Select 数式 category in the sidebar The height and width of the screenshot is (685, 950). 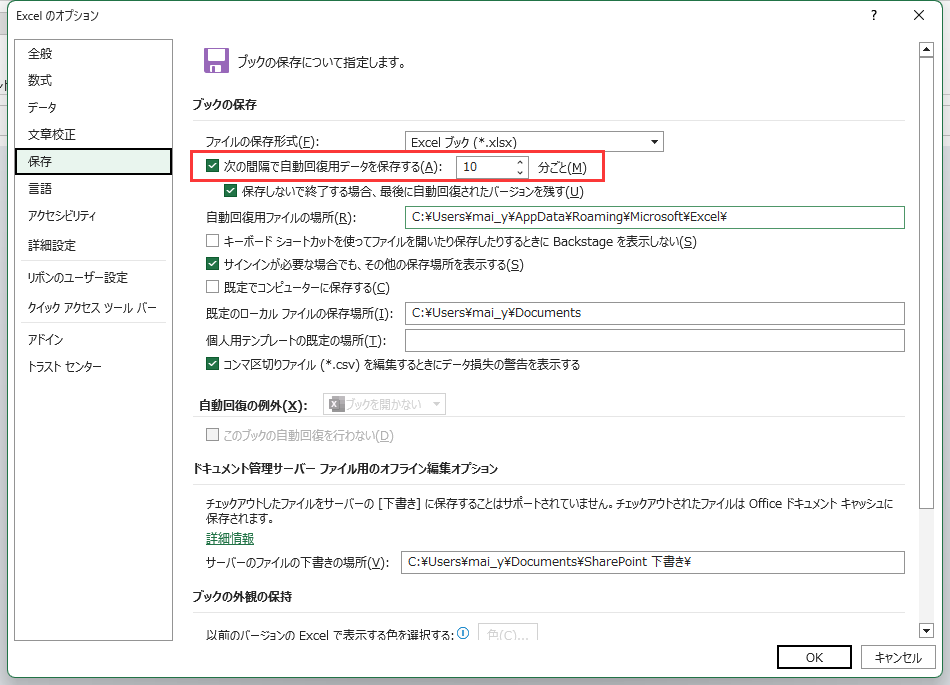(40, 81)
